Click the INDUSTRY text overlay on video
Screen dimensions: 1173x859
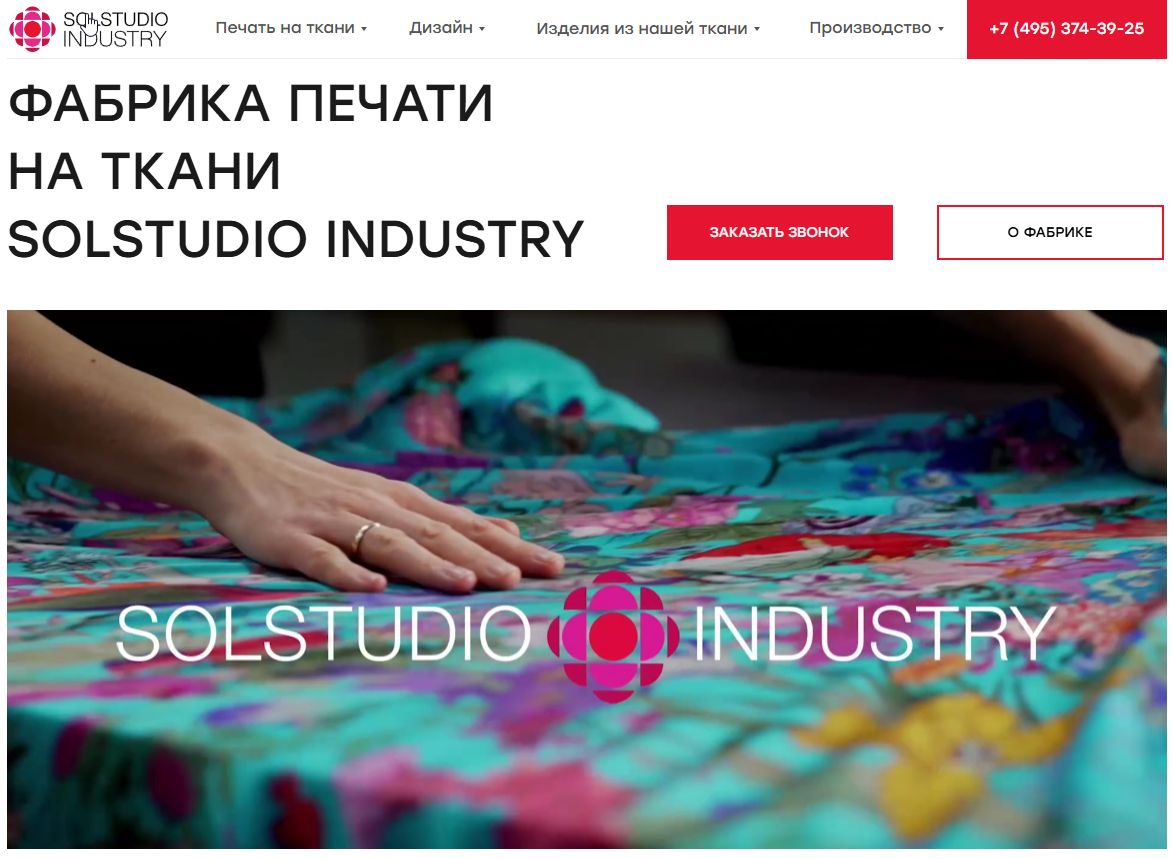(x=875, y=635)
